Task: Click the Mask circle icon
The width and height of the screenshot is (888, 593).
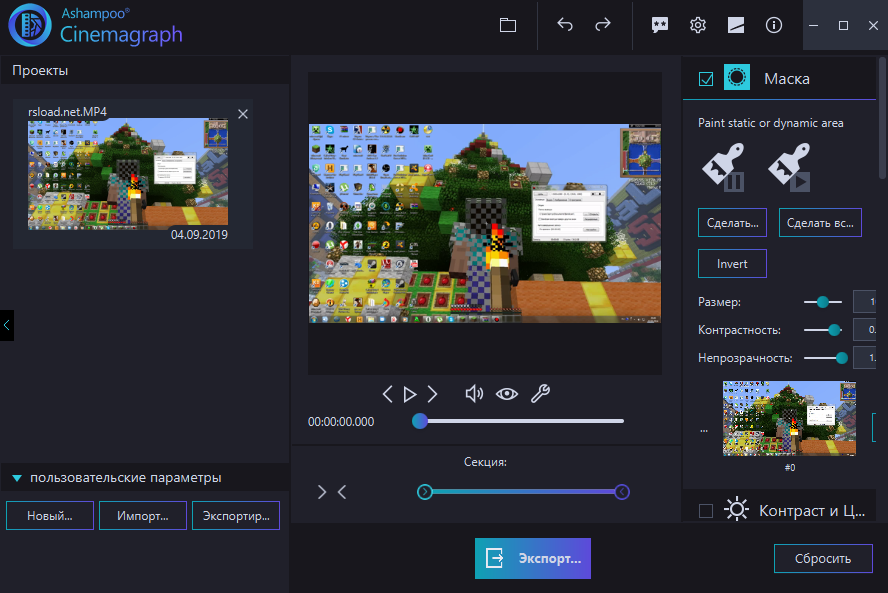Action: 737,78
